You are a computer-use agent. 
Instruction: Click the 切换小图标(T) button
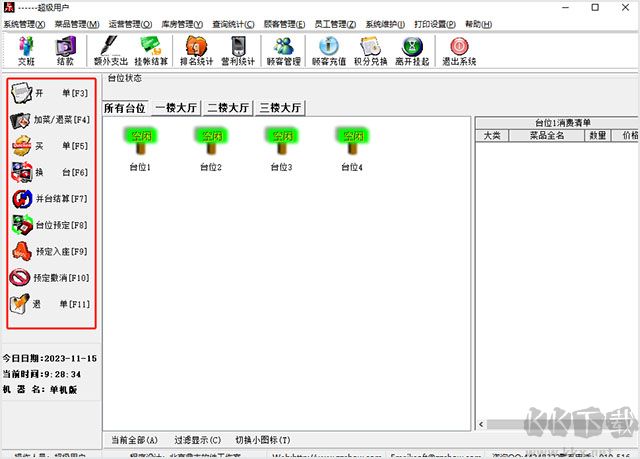pyautogui.click(x=263, y=440)
